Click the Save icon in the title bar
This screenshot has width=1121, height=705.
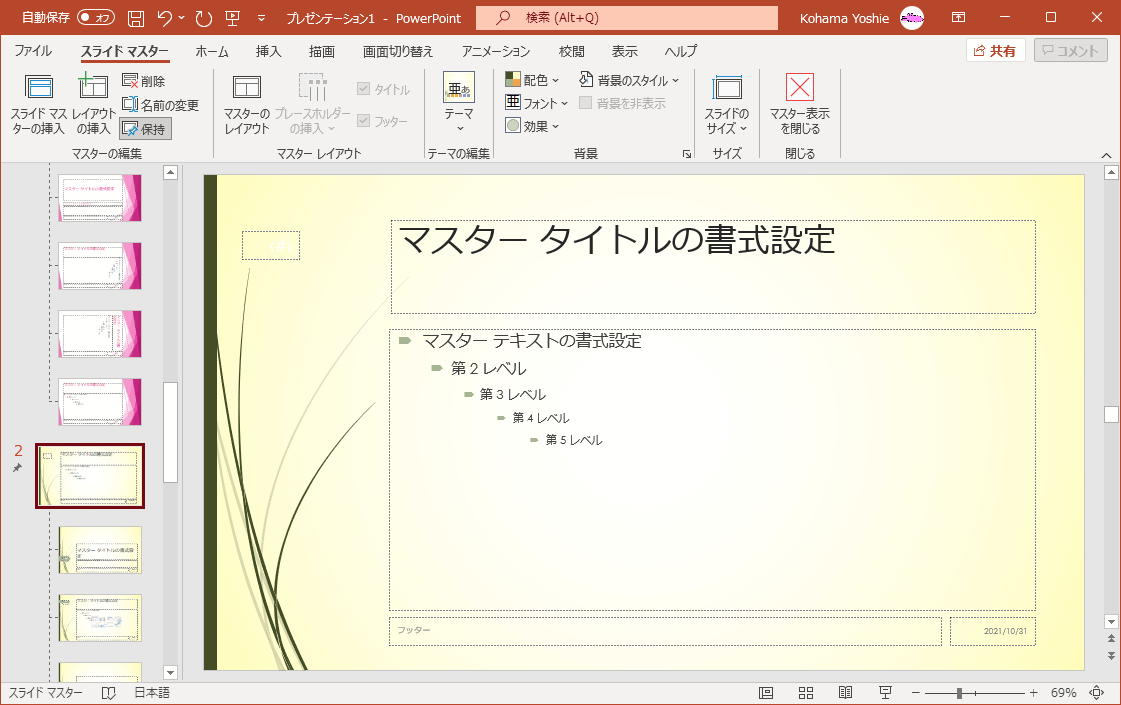coord(136,19)
